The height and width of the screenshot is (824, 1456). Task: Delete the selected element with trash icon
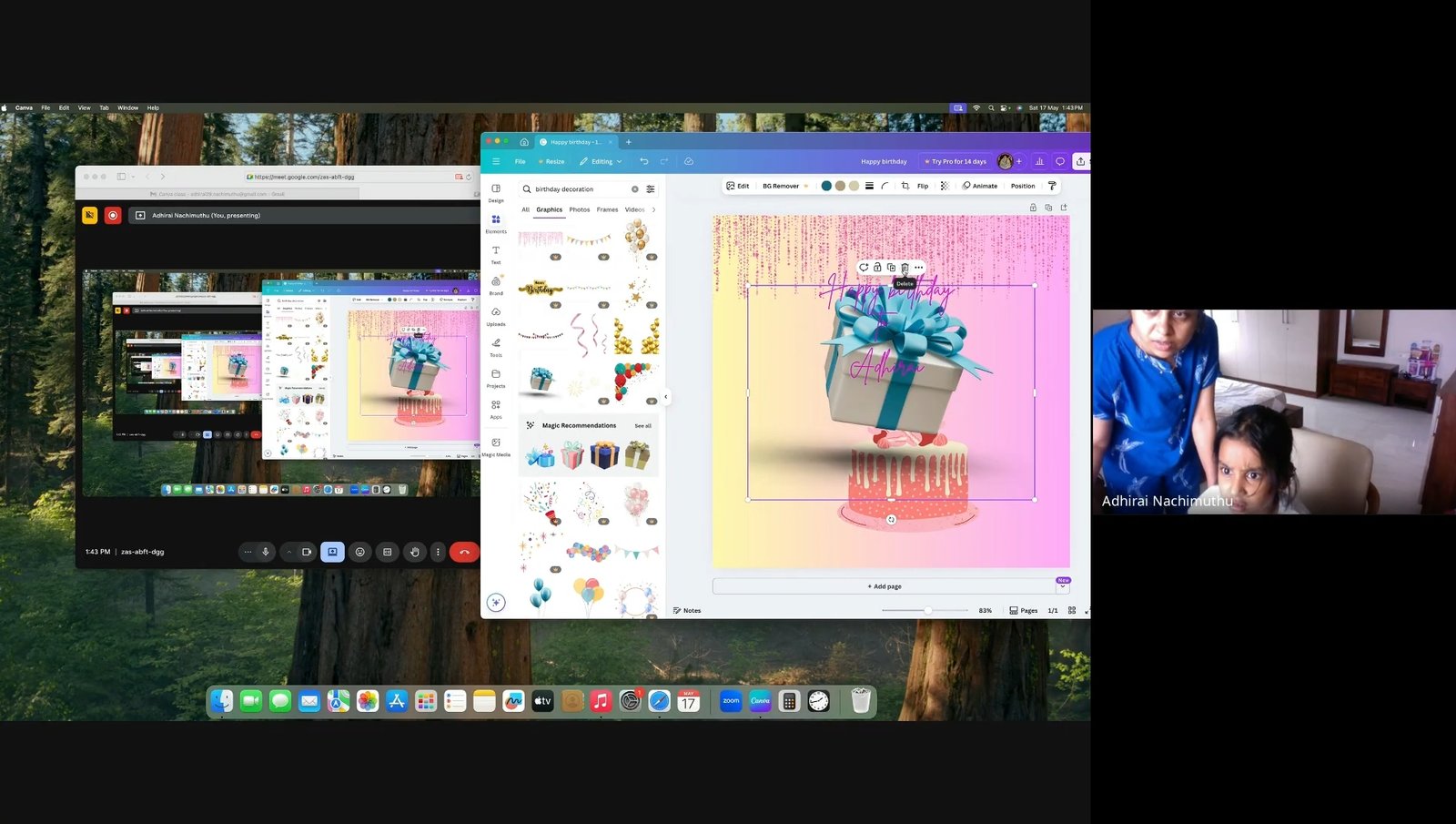click(905, 268)
